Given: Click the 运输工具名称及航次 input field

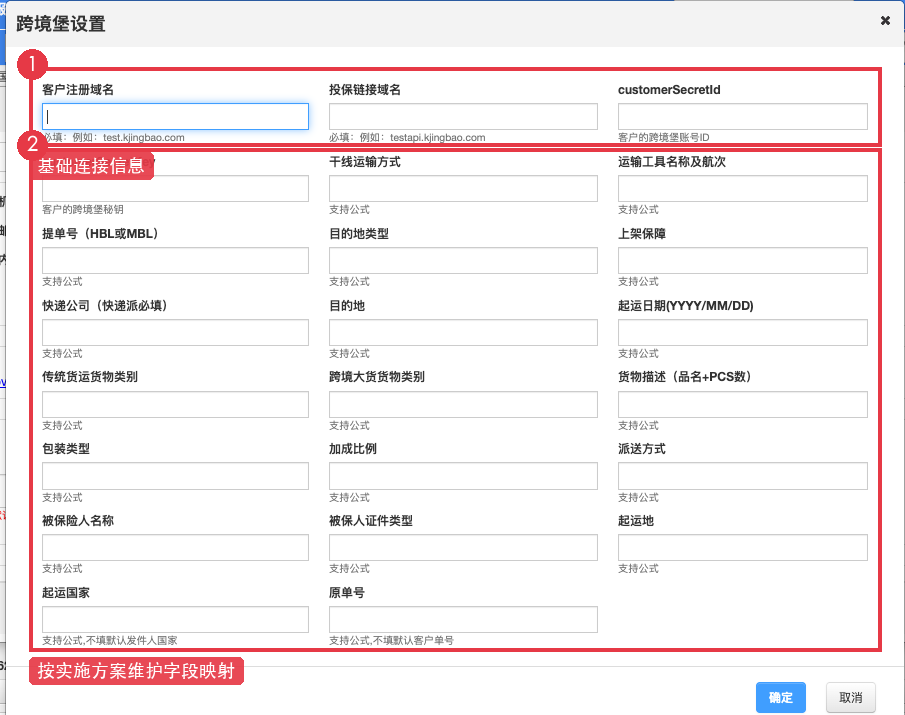Looking at the screenshot, I should 742,189.
